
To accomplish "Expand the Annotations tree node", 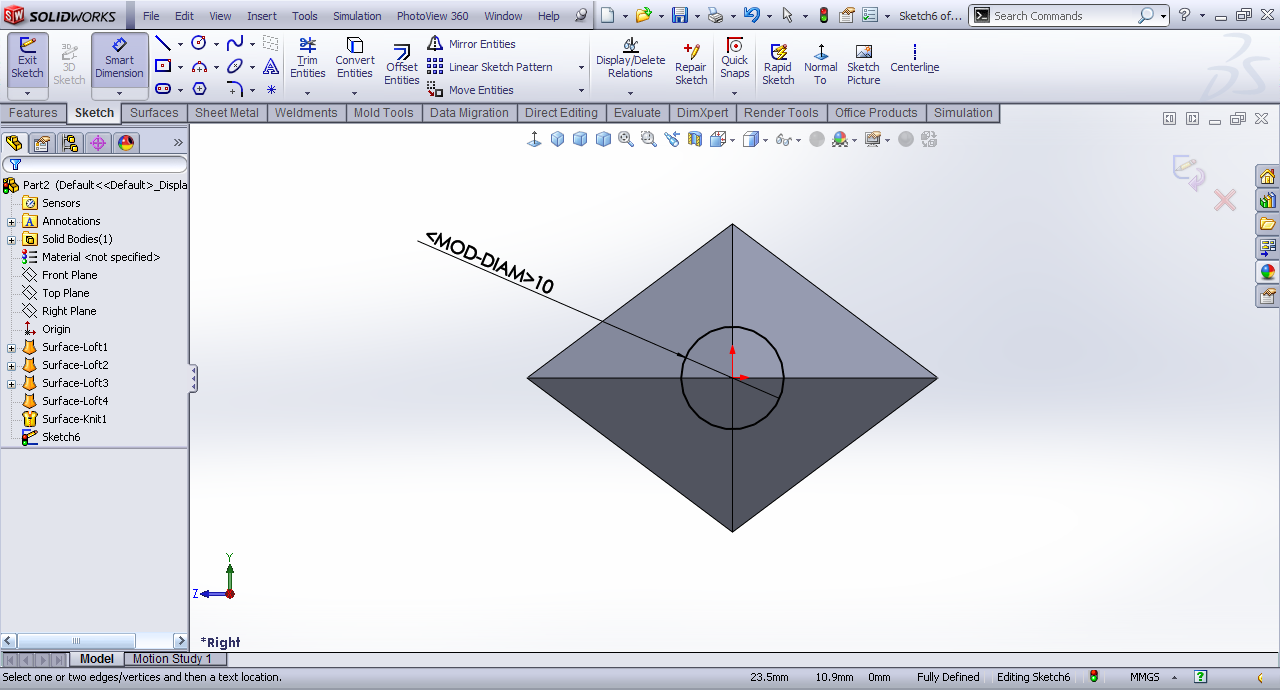I will click(12, 222).
